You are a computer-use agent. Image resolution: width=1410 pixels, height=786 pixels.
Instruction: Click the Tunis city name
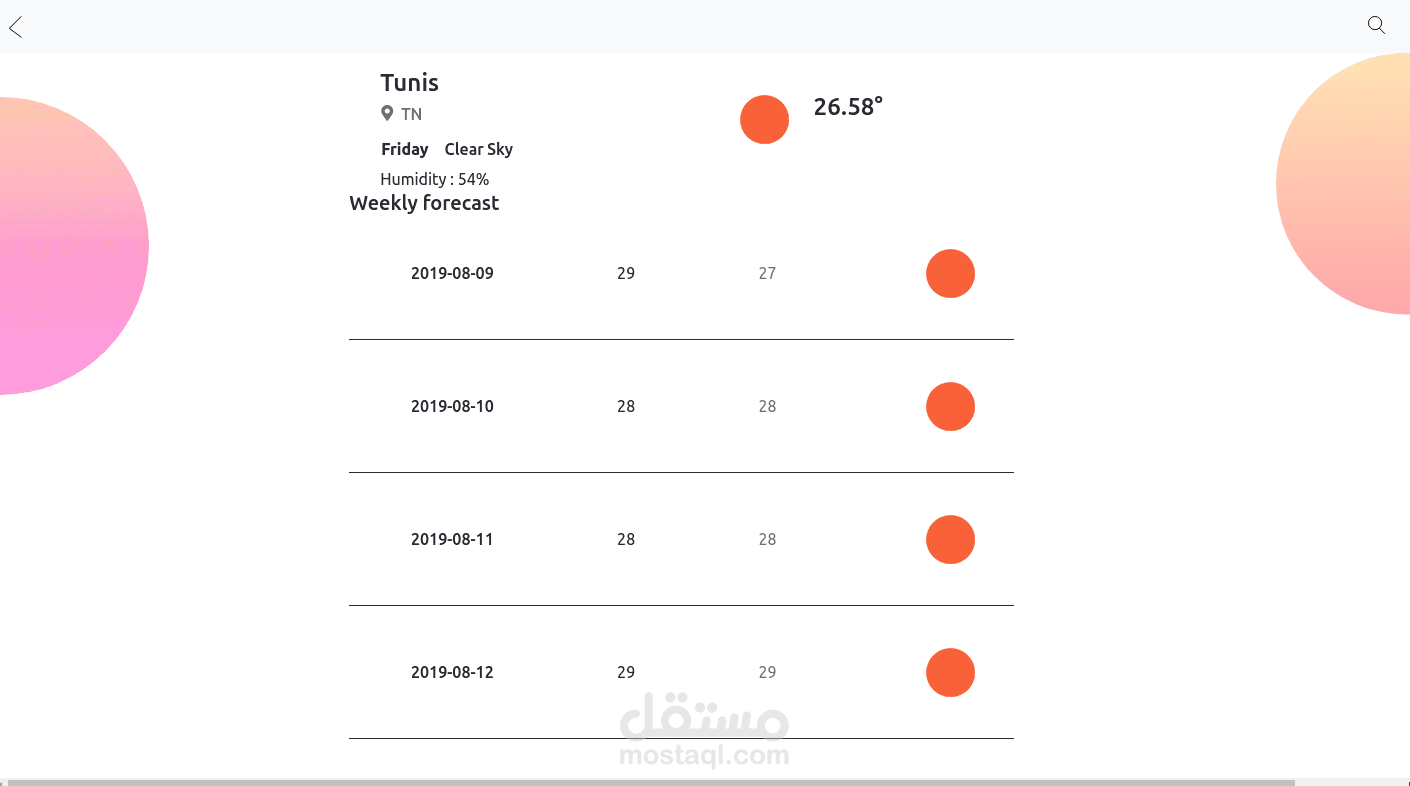[409, 83]
